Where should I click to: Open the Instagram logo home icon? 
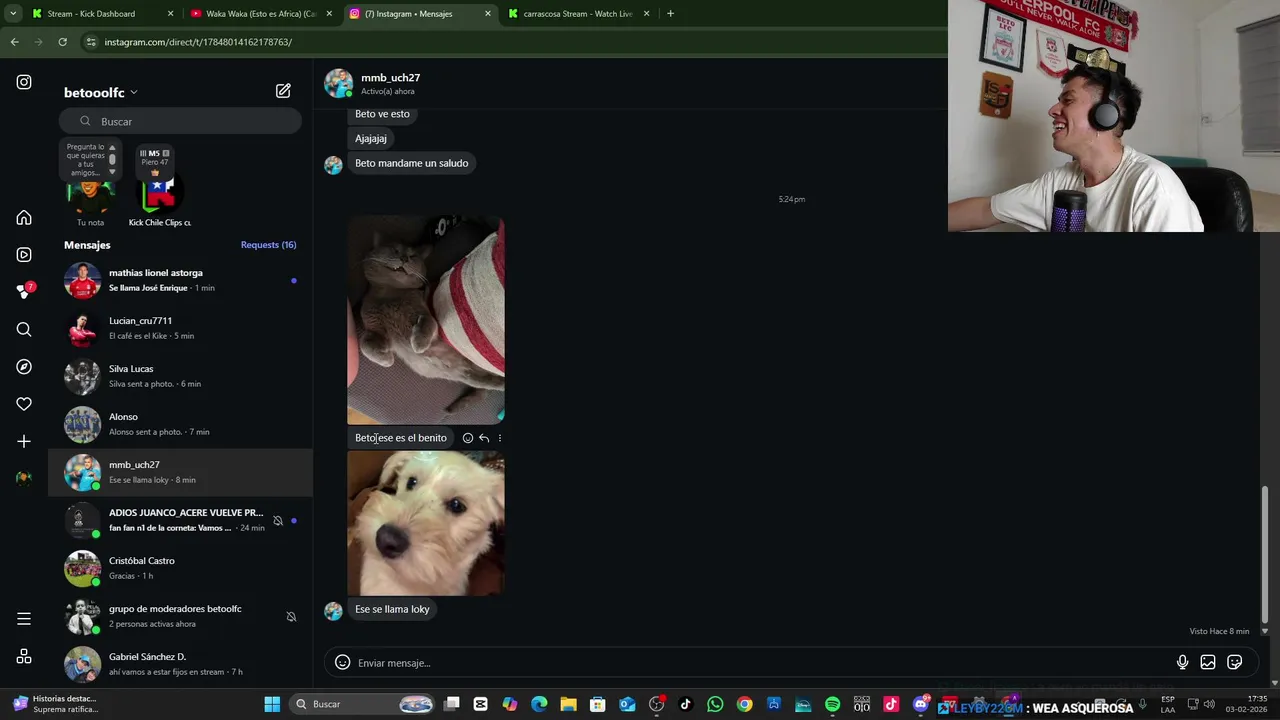24,82
